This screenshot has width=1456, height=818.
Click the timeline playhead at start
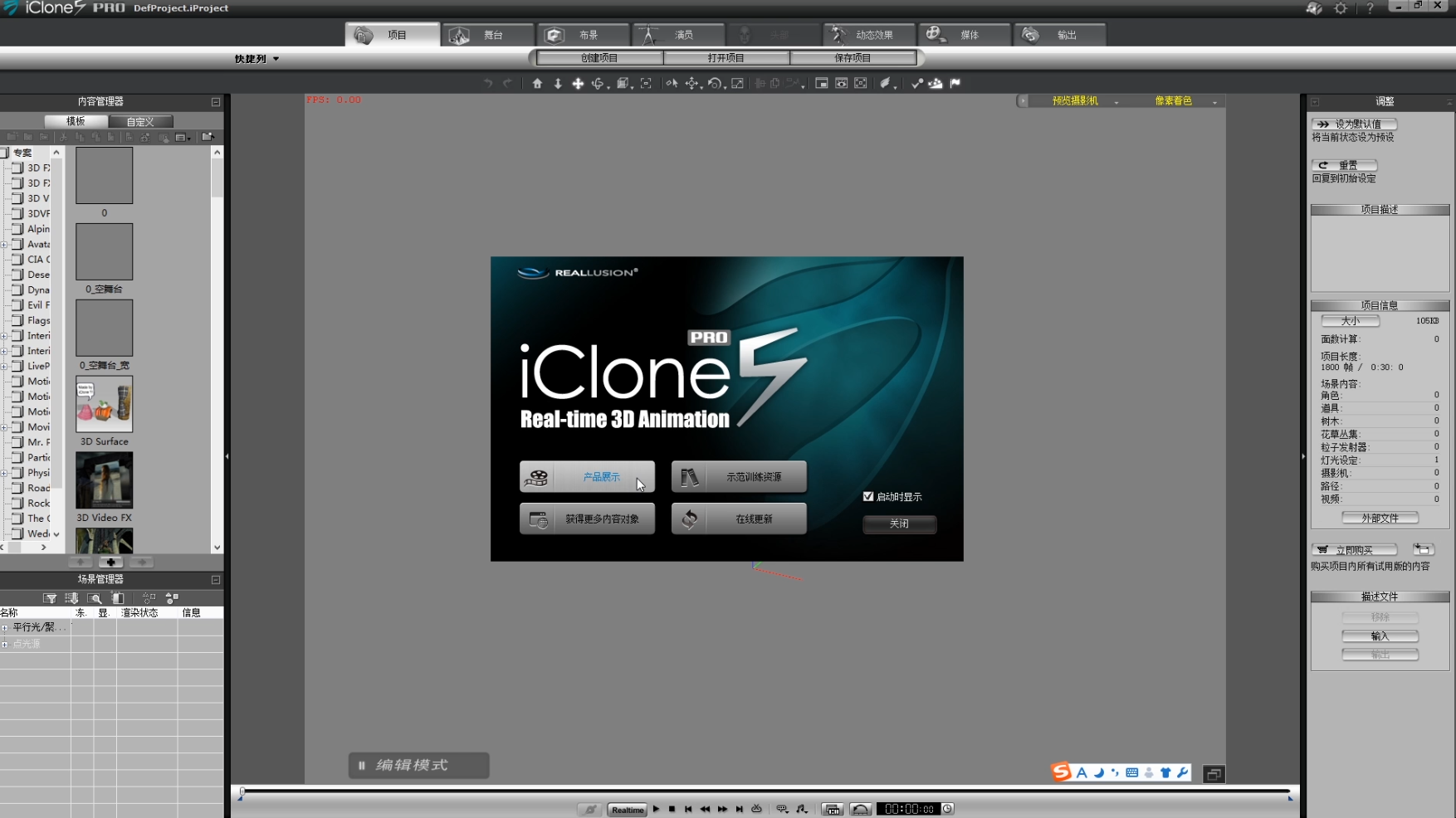[242, 791]
